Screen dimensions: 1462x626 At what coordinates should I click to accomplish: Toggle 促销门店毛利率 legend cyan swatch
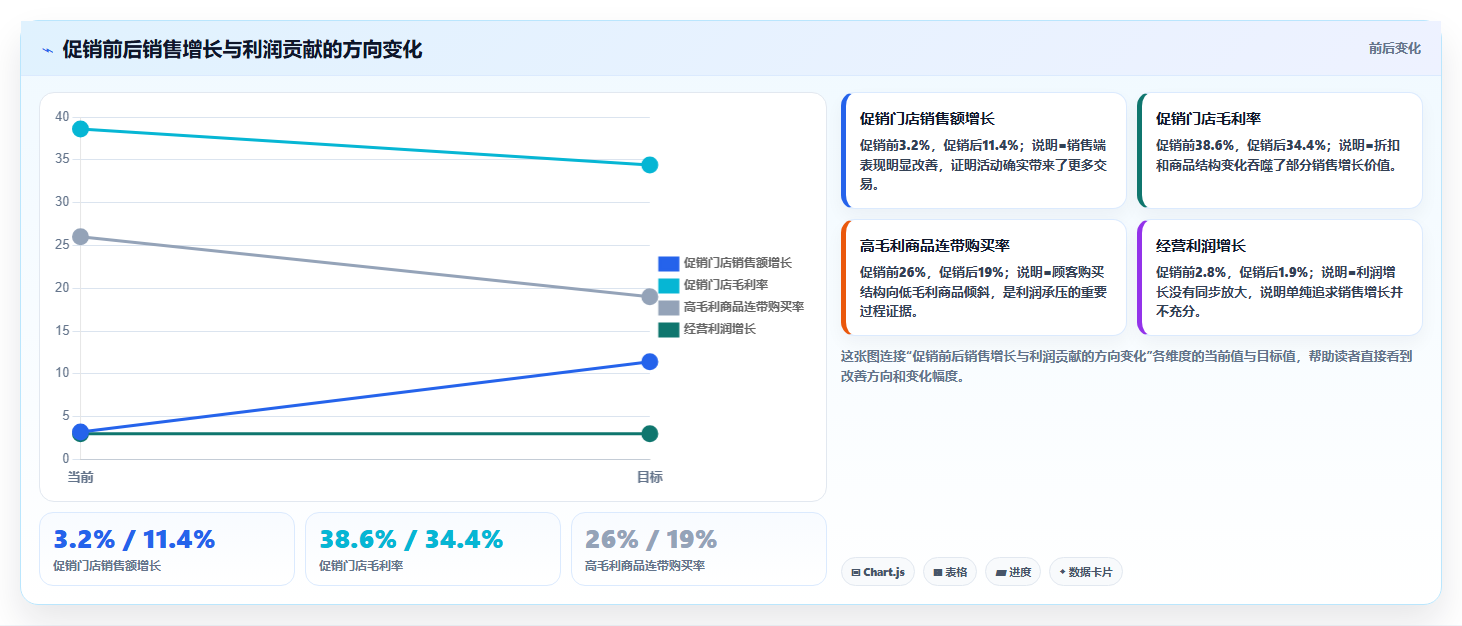(668, 285)
